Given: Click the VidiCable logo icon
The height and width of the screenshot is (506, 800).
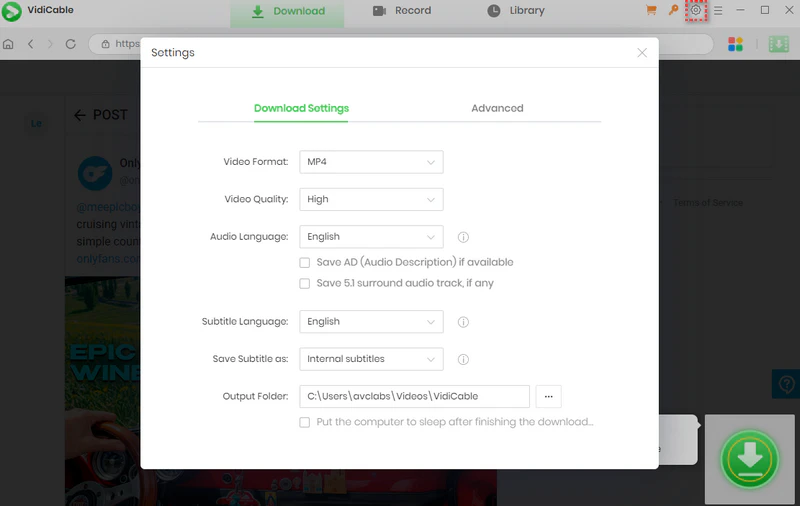Looking at the screenshot, I should point(12,11).
